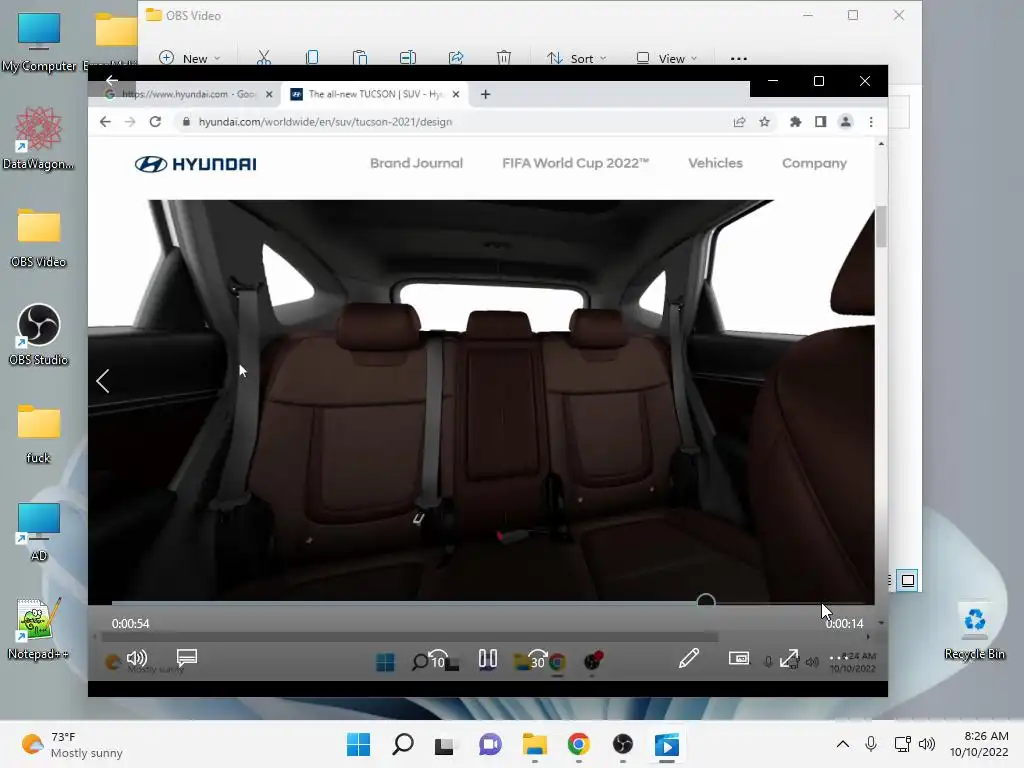The width and height of the screenshot is (1024, 768).
Task: Switch to Google Chrome in the taskbar
Action: (x=578, y=744)
